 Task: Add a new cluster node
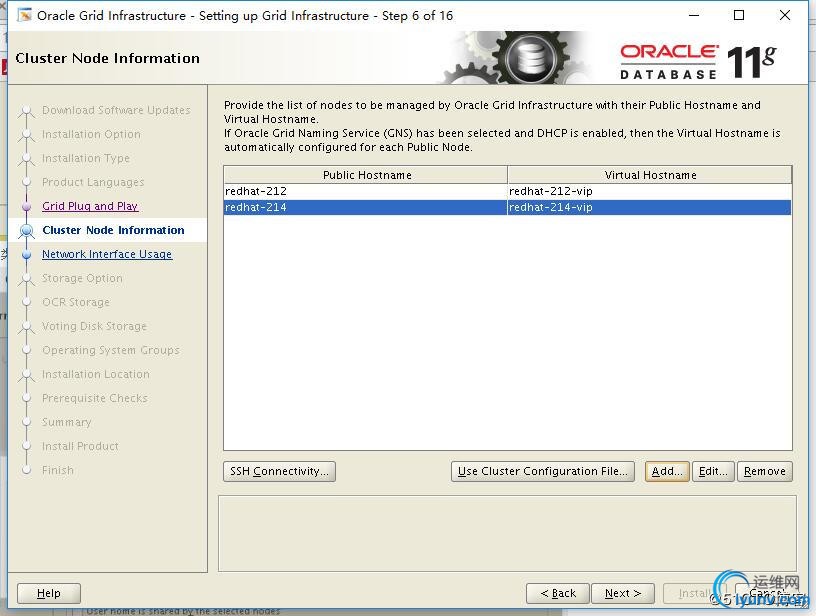[667, 471]
